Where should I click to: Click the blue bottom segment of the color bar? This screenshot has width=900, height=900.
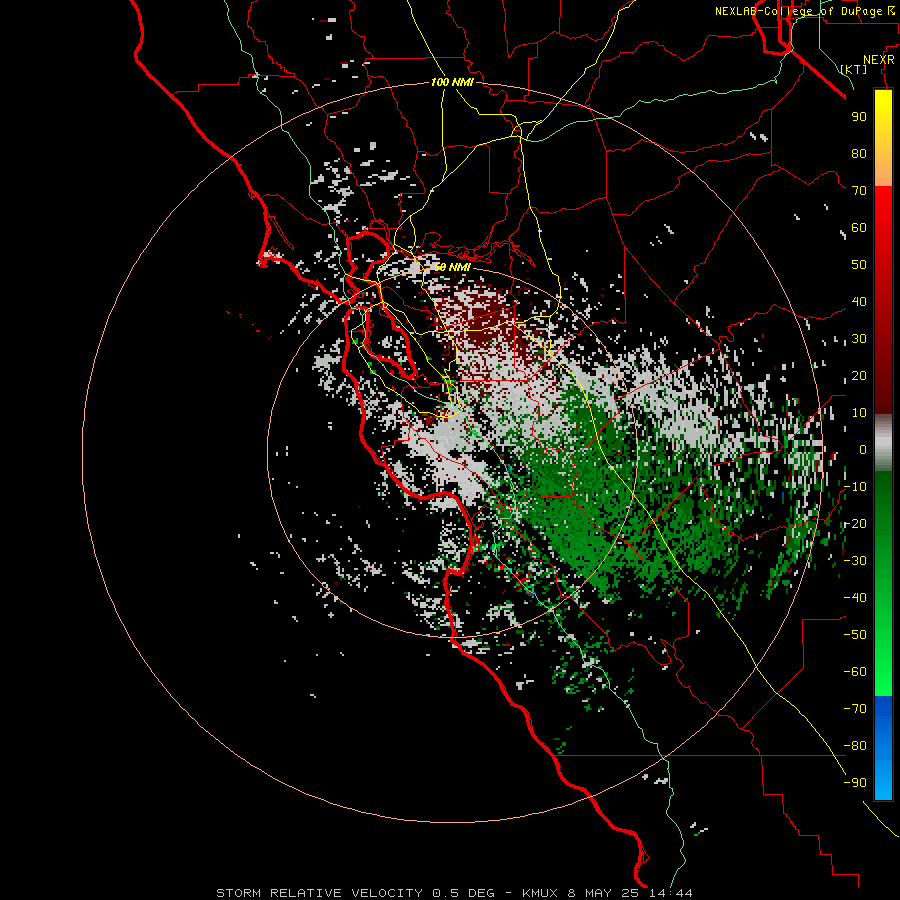coord(883,748)
